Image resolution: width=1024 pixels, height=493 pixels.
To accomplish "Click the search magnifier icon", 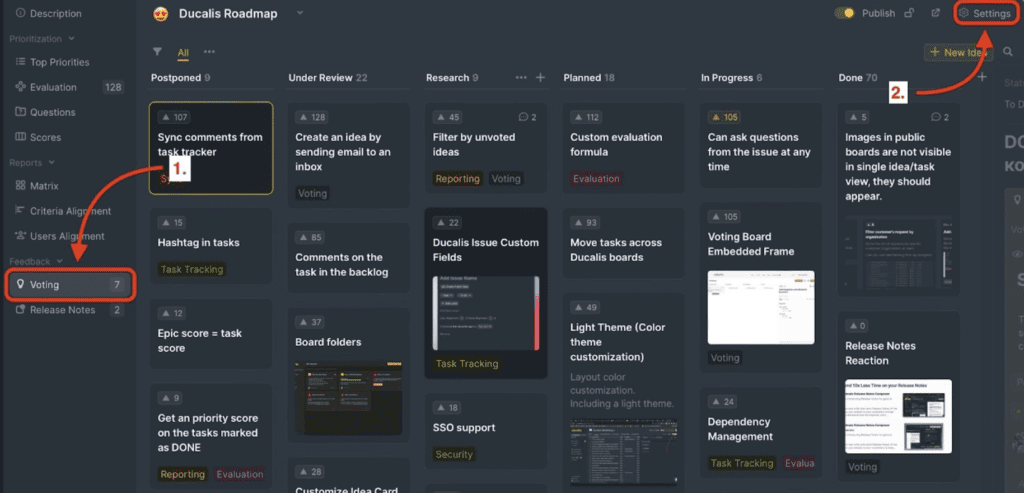I will click(x=1009, y=52).
